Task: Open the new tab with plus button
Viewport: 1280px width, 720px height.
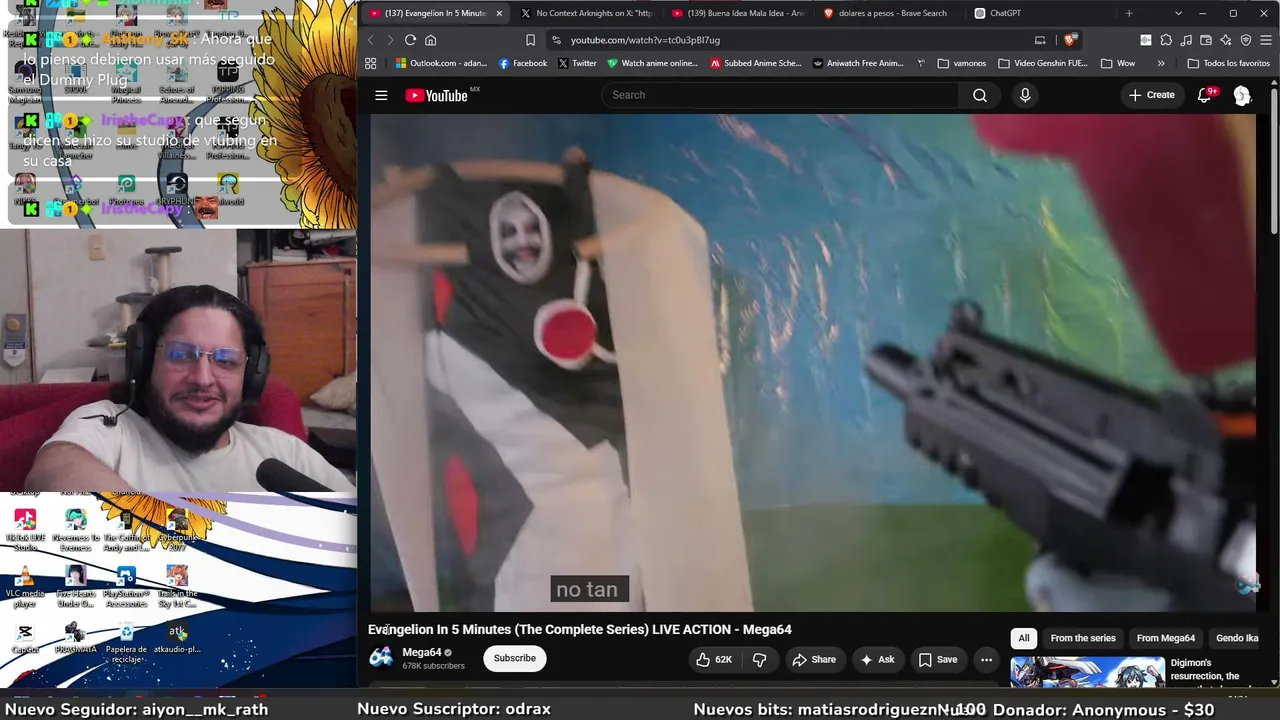Action: point(1129,13)
